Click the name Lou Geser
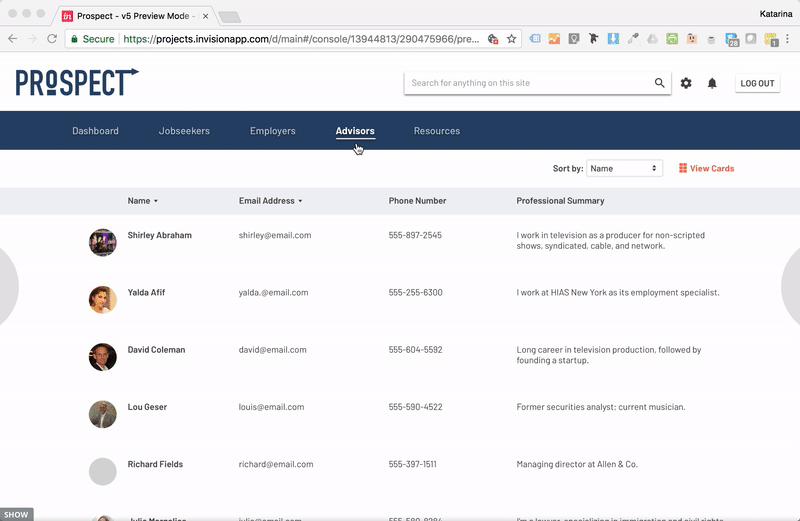800x521 pixels. [147, 407]
